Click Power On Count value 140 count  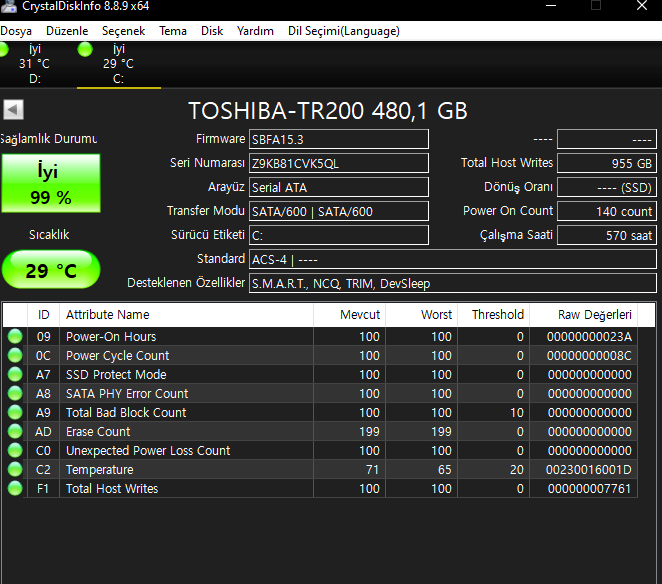[607, 211]
